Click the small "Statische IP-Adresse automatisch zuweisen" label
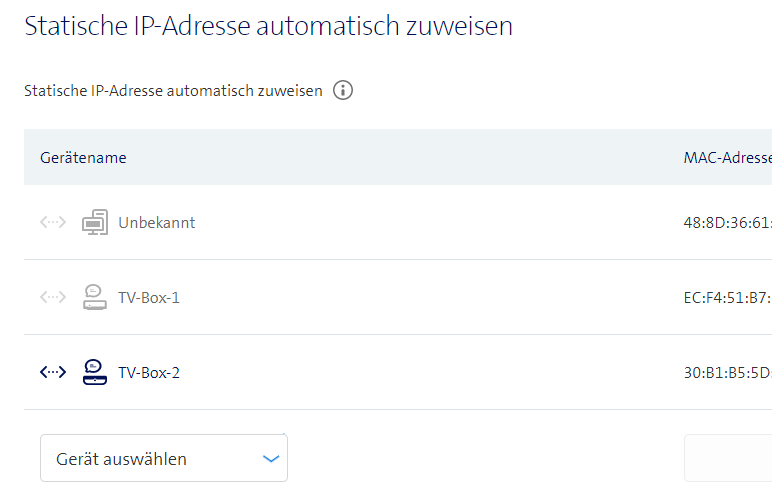The height and width of the screenshot is (494, 772). point(173,91)
